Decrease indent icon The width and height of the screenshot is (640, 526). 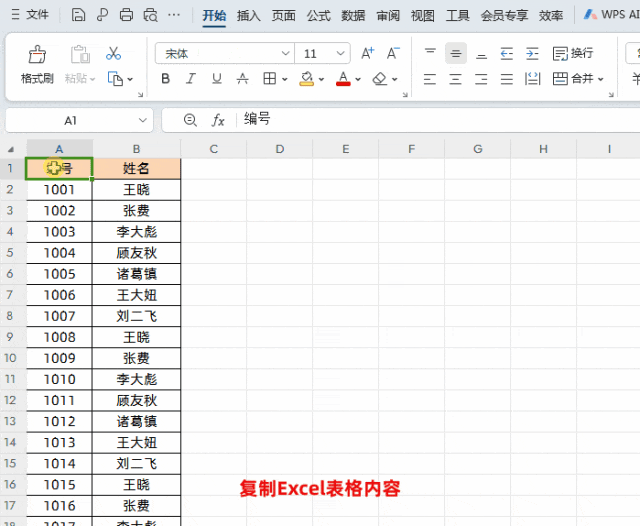pos(507,53)
